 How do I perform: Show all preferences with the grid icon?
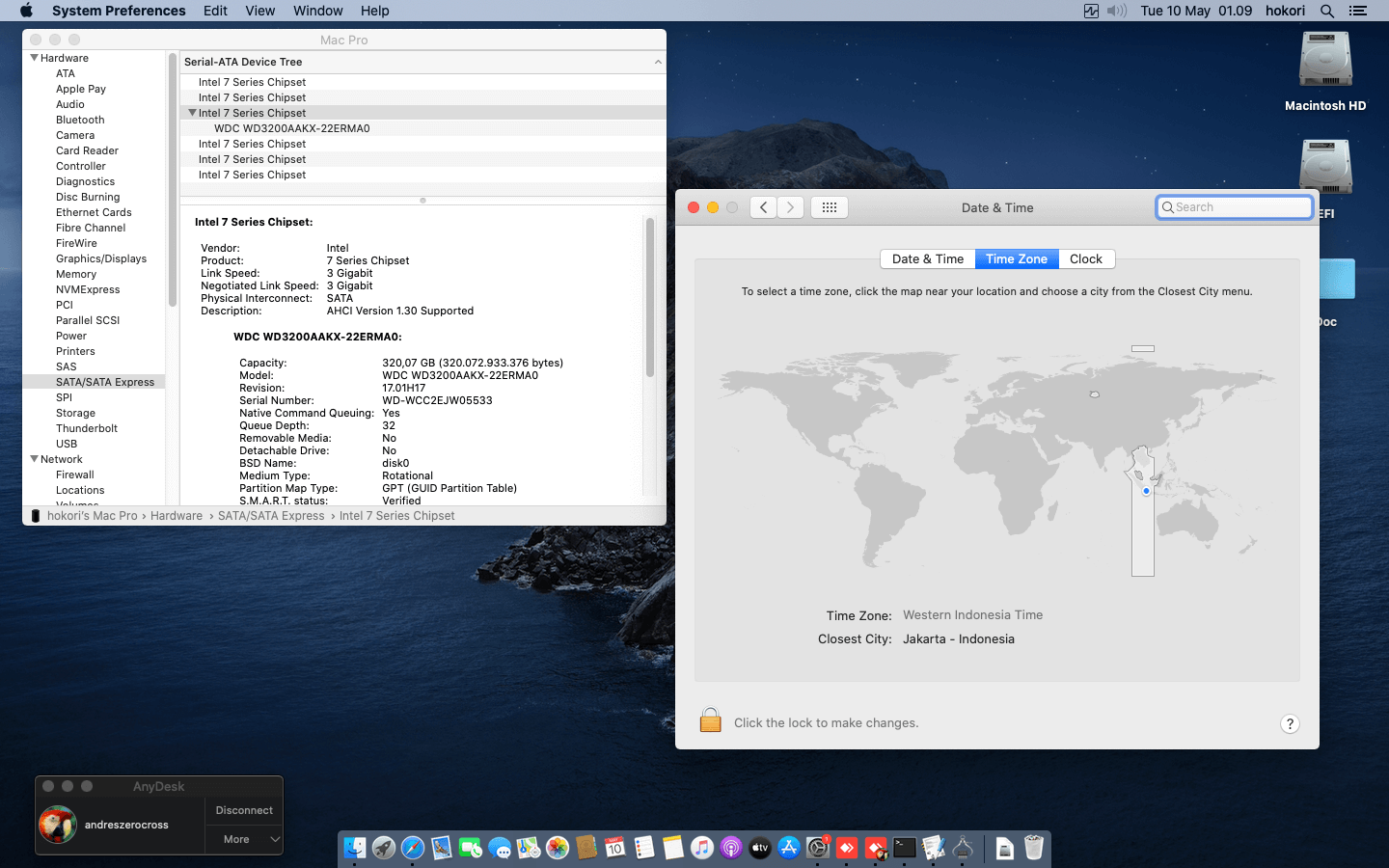[830, 207]
